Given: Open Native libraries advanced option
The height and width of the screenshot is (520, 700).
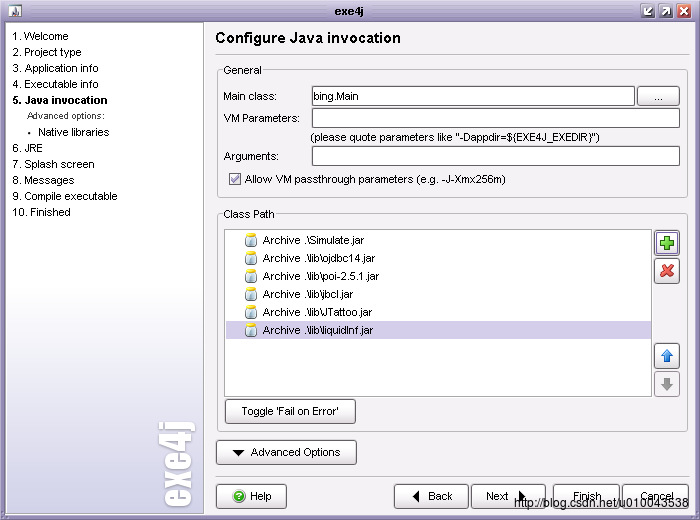Looking at the screenshot, I should click(74, 132).
